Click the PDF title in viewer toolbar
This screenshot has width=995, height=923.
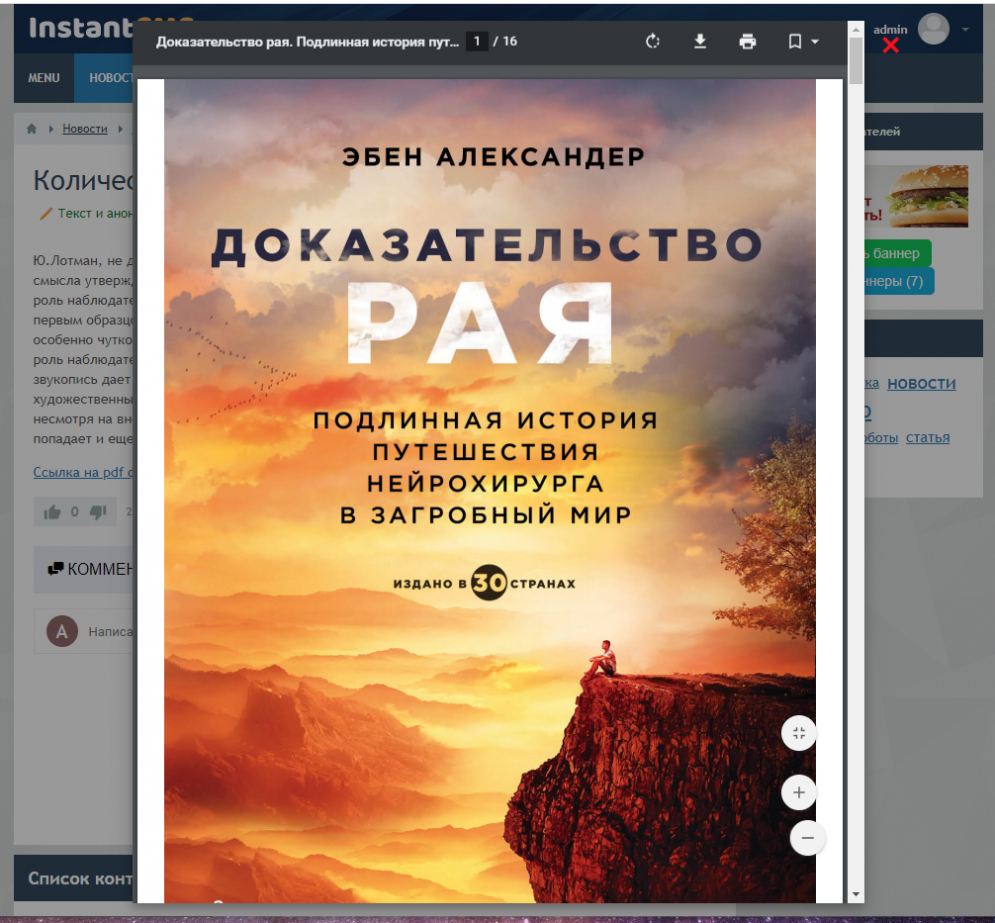[x=307, y=42]
